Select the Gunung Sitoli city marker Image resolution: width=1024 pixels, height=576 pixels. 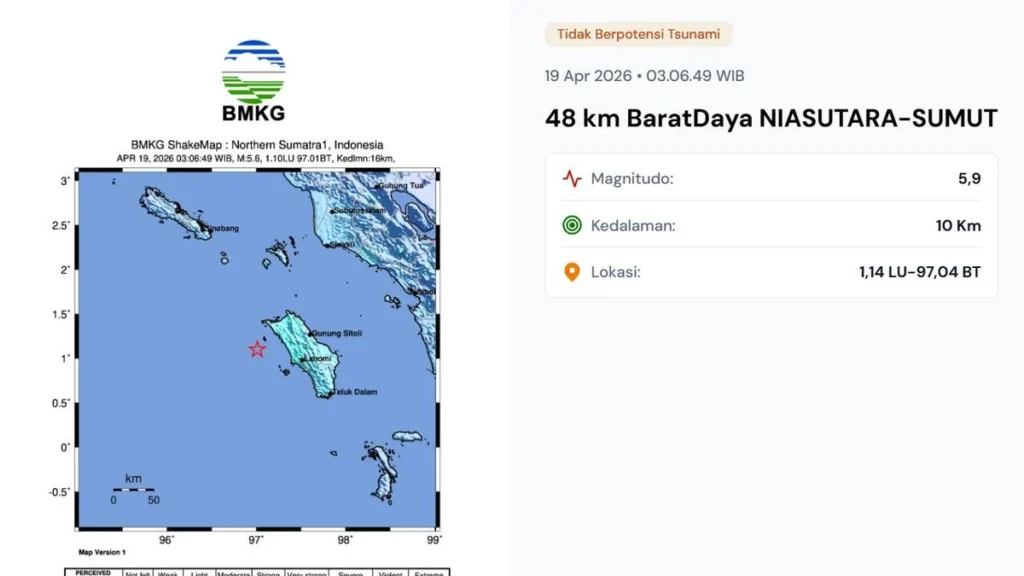tap(309, 333)
